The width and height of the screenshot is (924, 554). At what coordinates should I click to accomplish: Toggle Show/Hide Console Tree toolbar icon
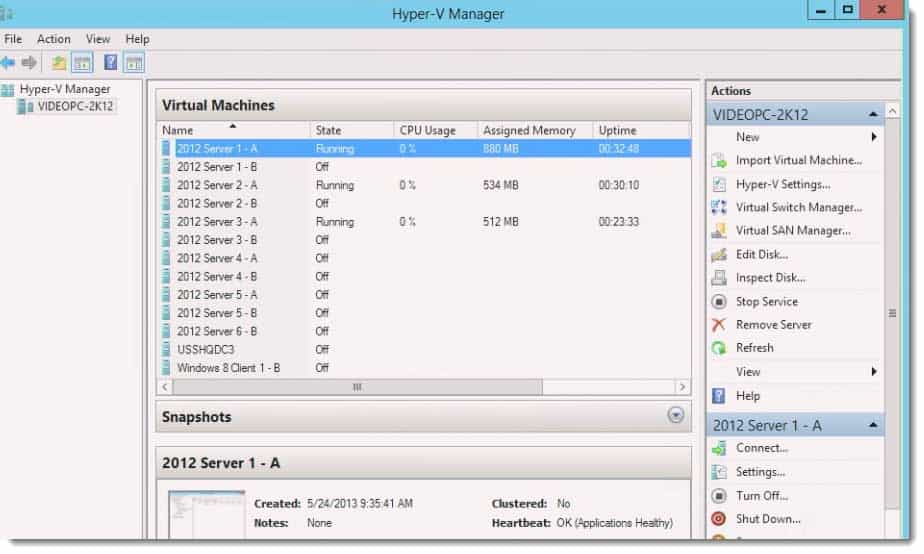[82, 62]
